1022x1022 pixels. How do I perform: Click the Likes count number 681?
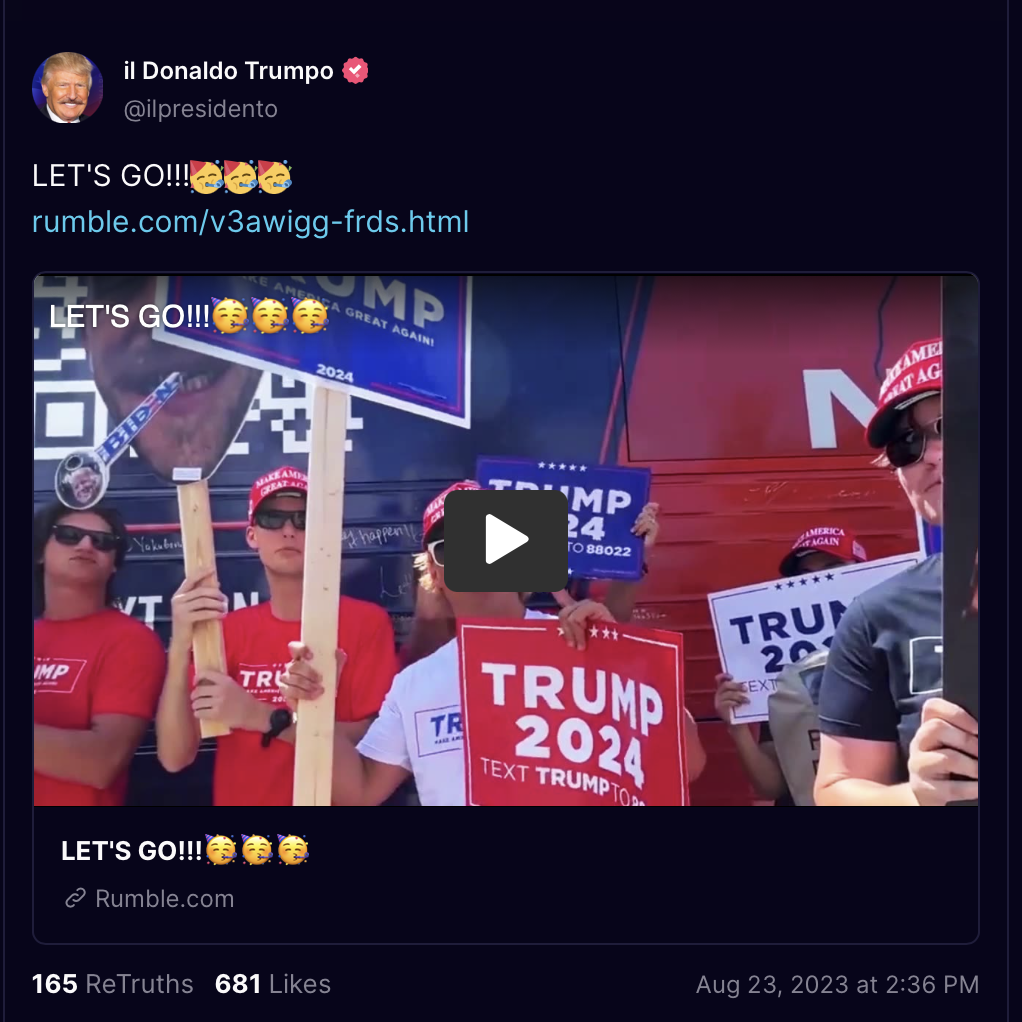(x=238, y=984)
